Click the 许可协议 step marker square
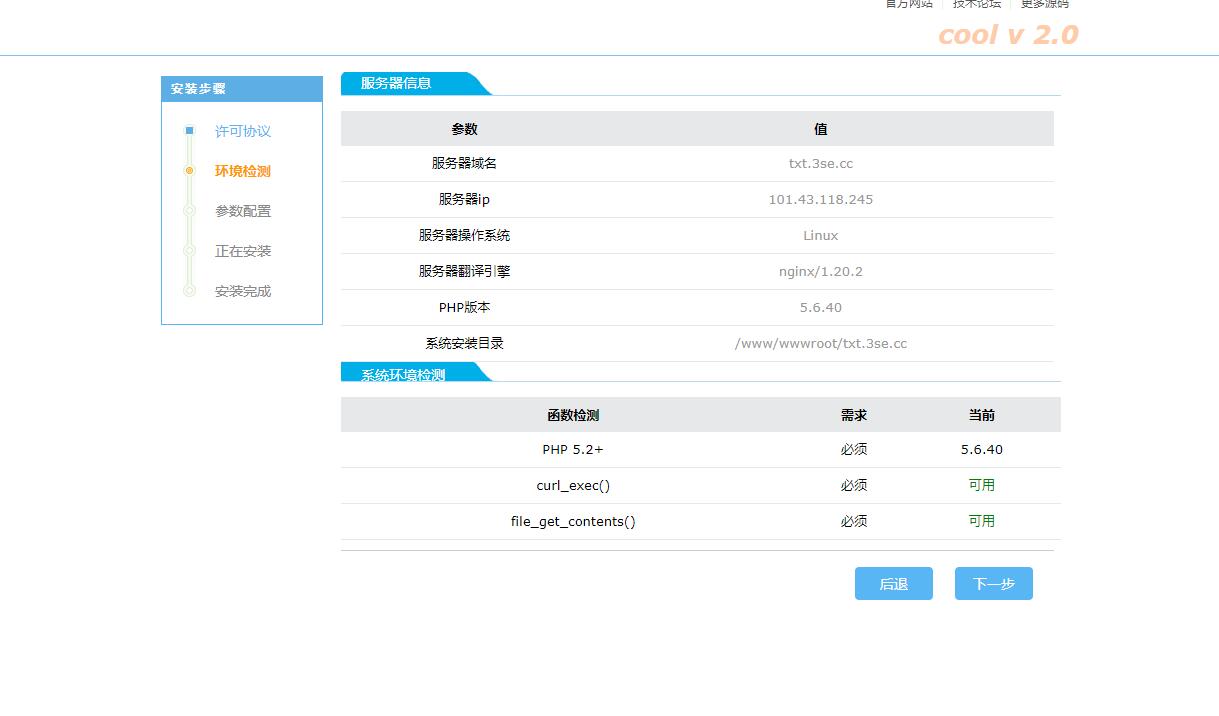 click(189, 131)
